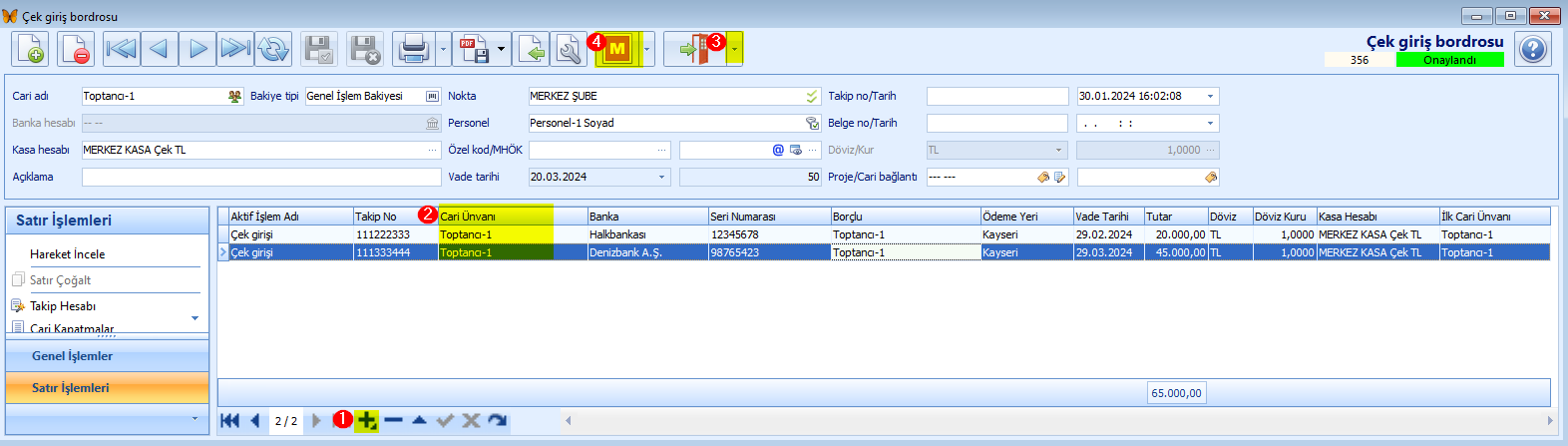1568x446 pixels.
Task: Open dropdown arrow next to PDF export
Action: click(501, 49)
